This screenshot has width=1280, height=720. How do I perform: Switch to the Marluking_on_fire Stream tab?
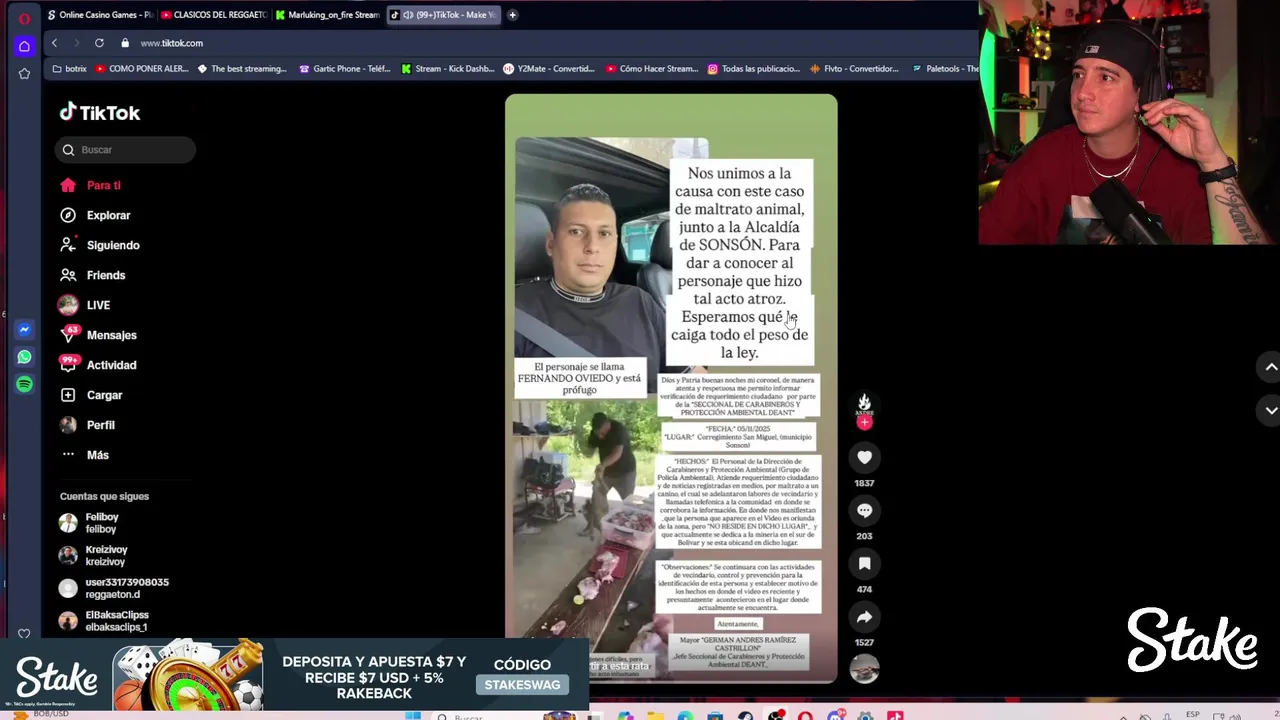[x=328, y=15]
